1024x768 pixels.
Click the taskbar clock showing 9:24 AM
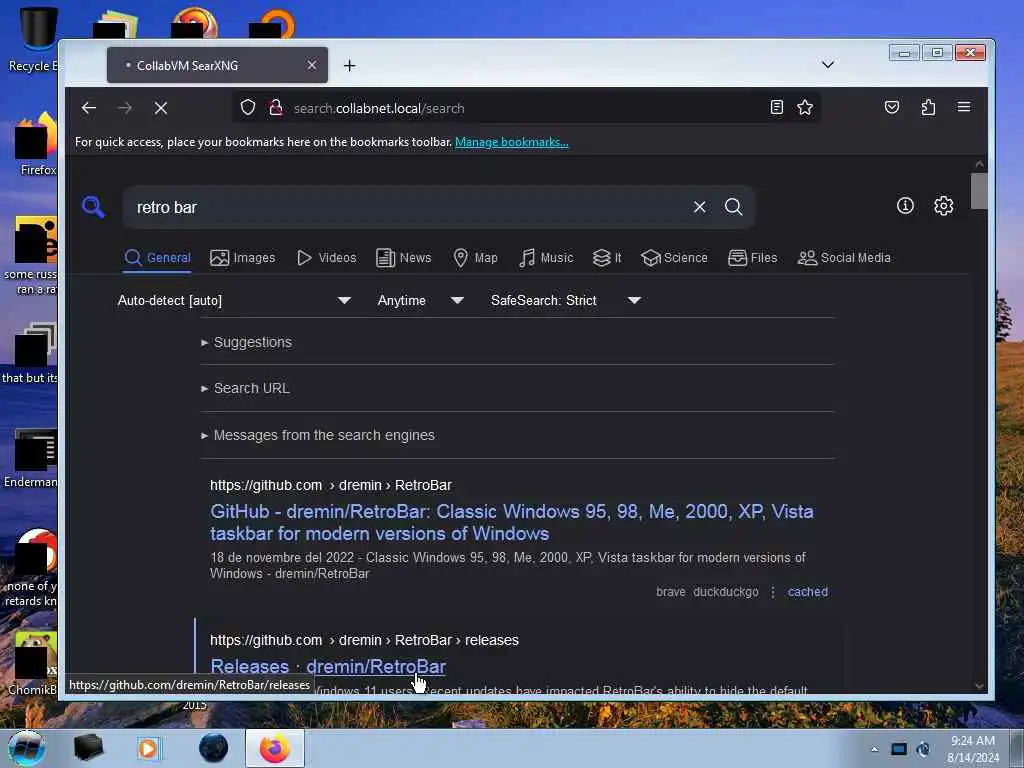(973, 748)
